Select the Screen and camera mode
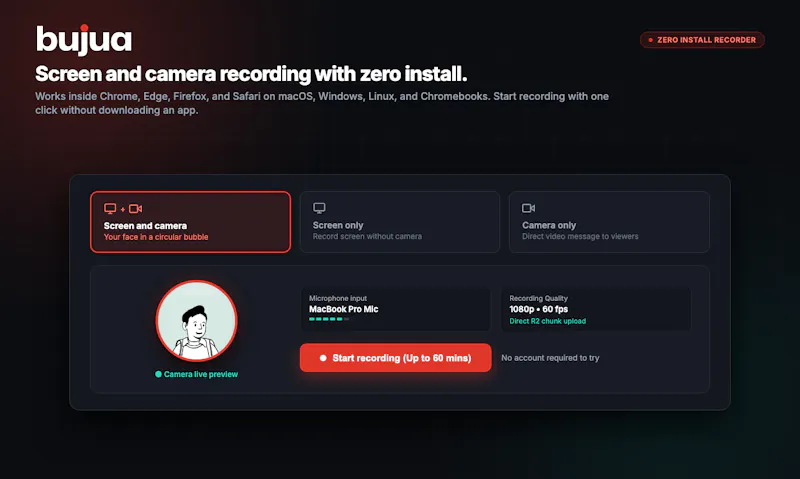This screenshot has width=800, height=479. click(x=190, y=222)
